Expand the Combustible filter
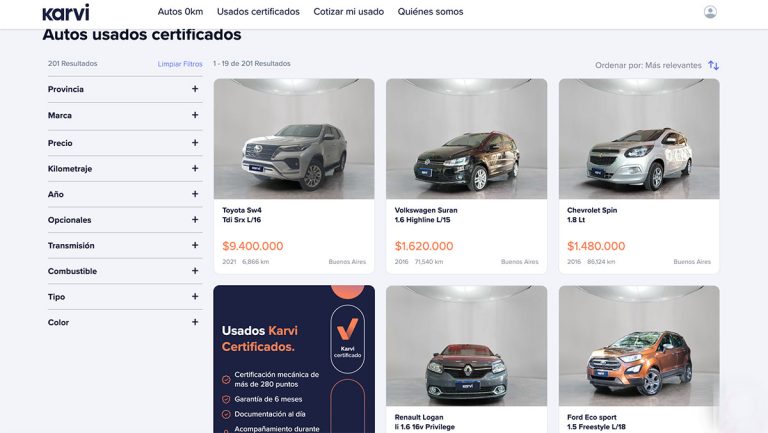The width and height of the screenshot is (768, 433). coord(195,271)
